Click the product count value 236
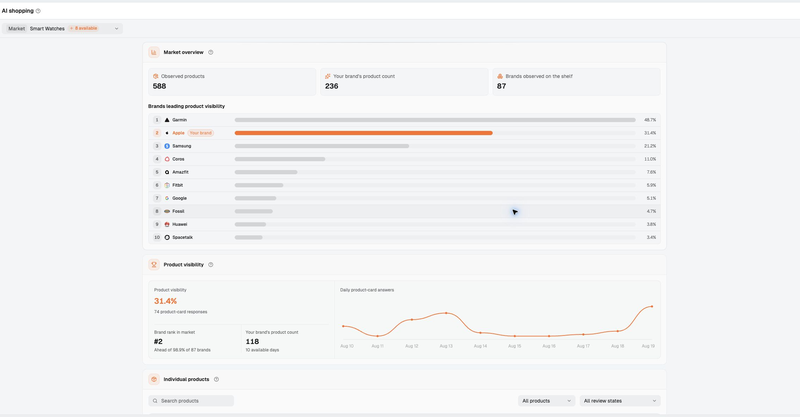The height and width of the screenshot is (417, 800). 332,86
